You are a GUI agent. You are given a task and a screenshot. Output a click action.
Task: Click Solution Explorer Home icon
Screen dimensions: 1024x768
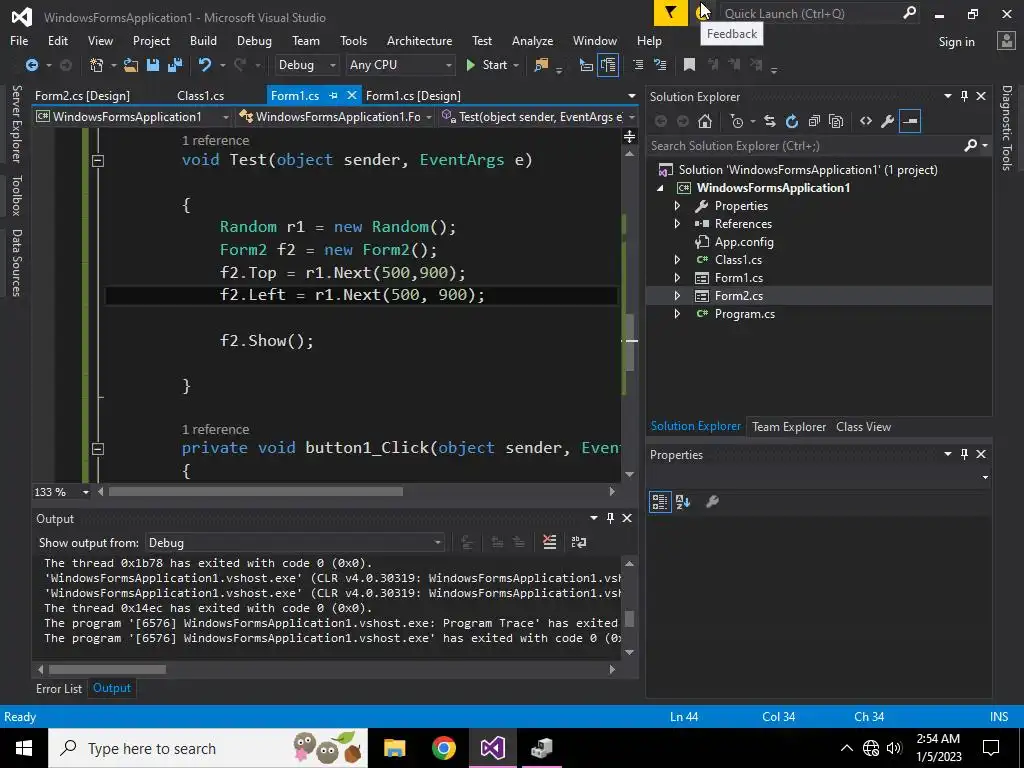[x=705, y=121]
